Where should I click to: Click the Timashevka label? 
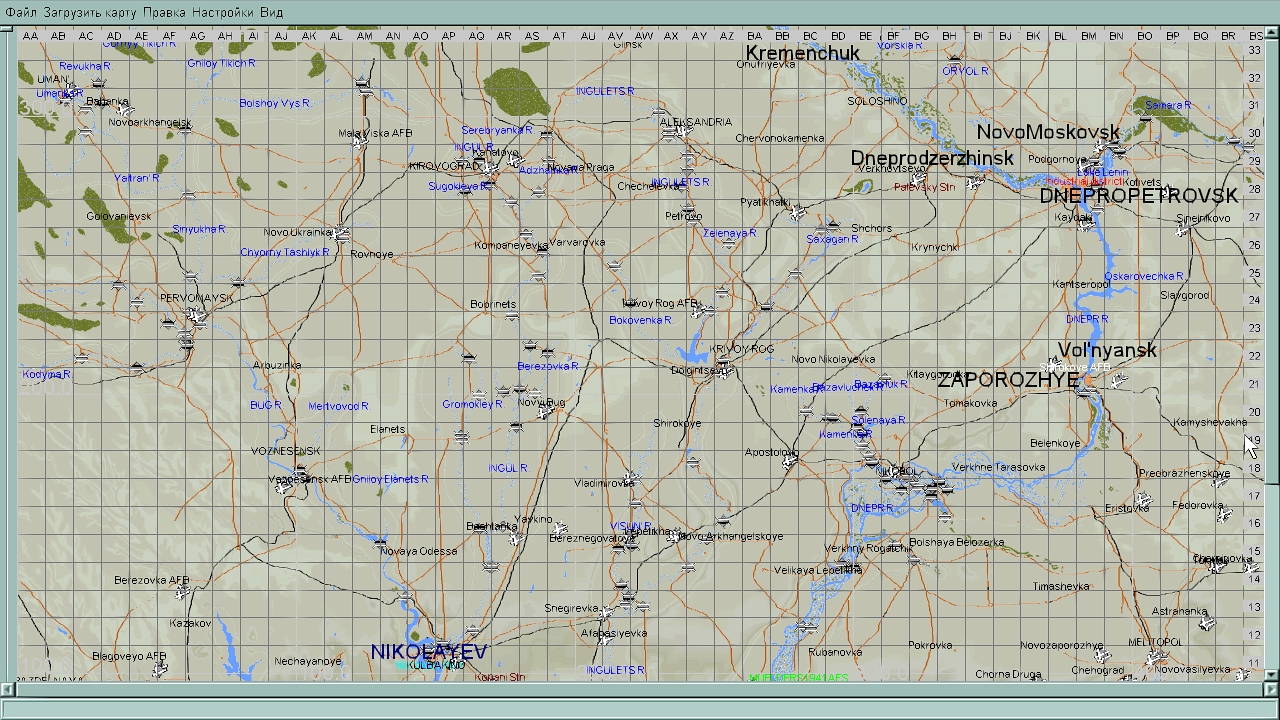pyautogui.click(x=1060, y=586)
